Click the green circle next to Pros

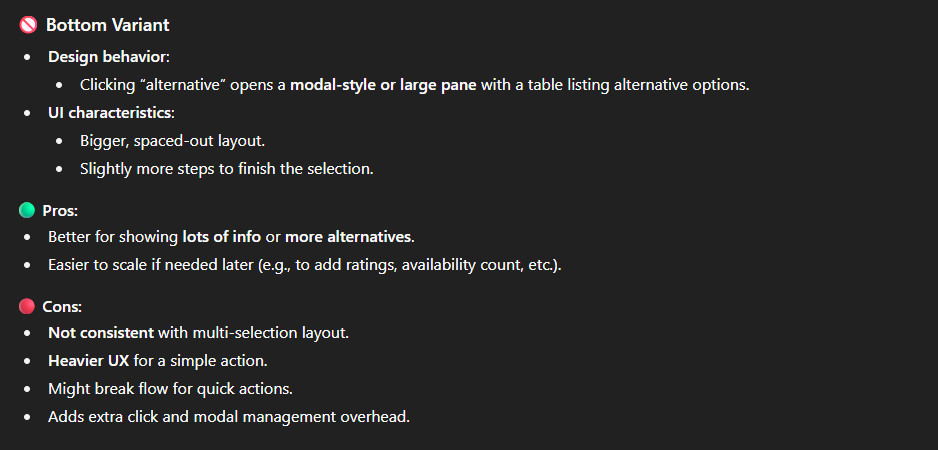pos(27,210)
